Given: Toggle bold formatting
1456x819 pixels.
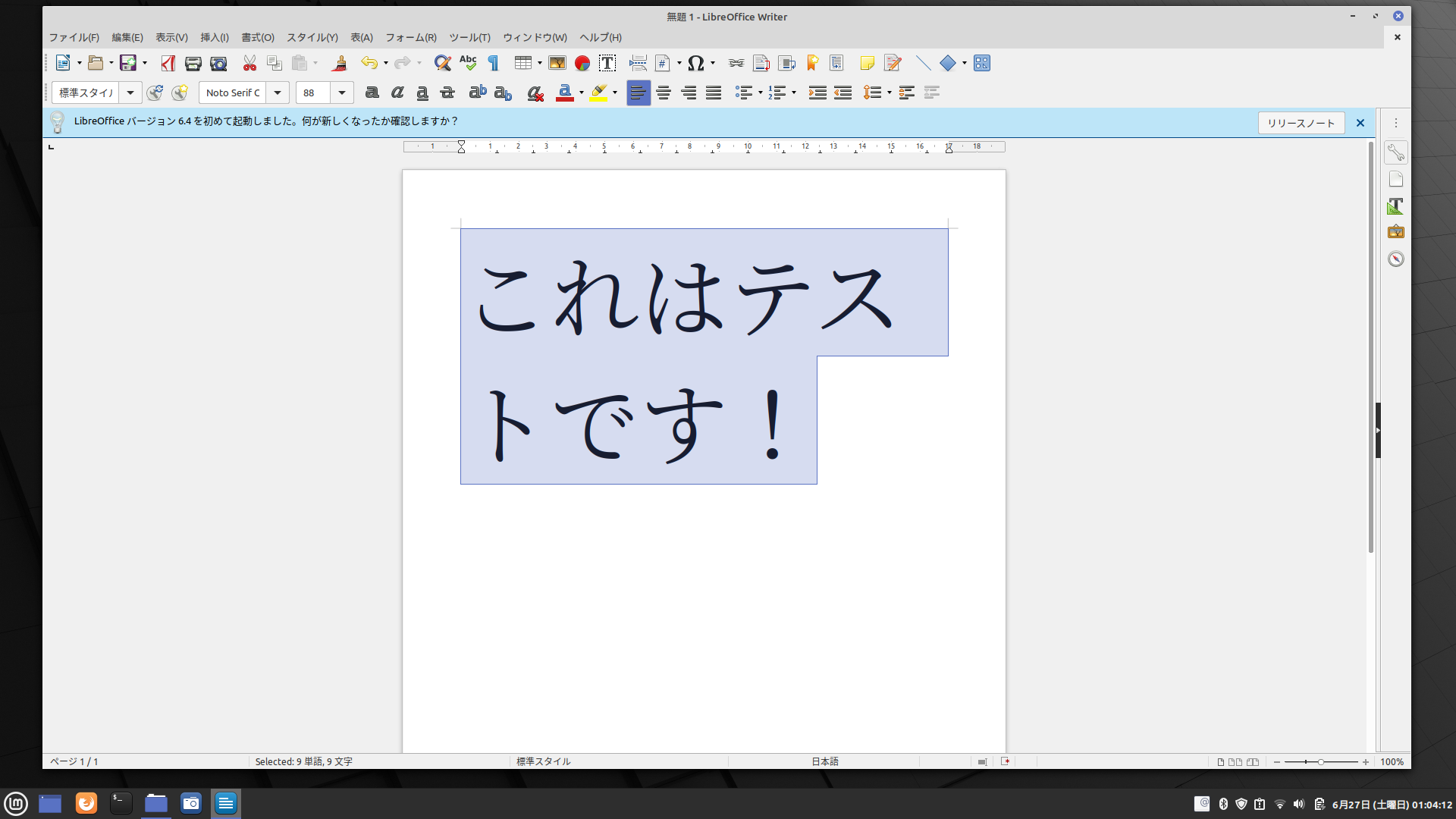Looking at the screenshot, I should click(372, 93).
